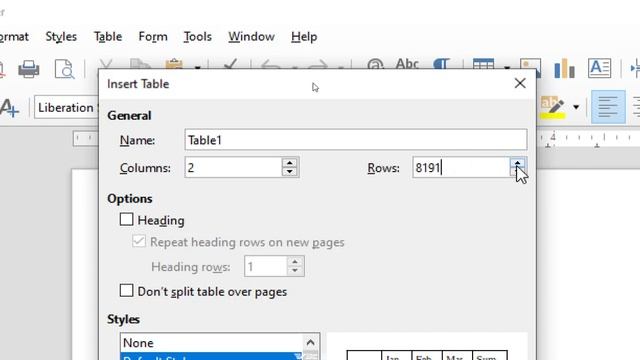The height and width of the screenshot is (360, 640).
Task: Open the Help menu
Action: 304,37
